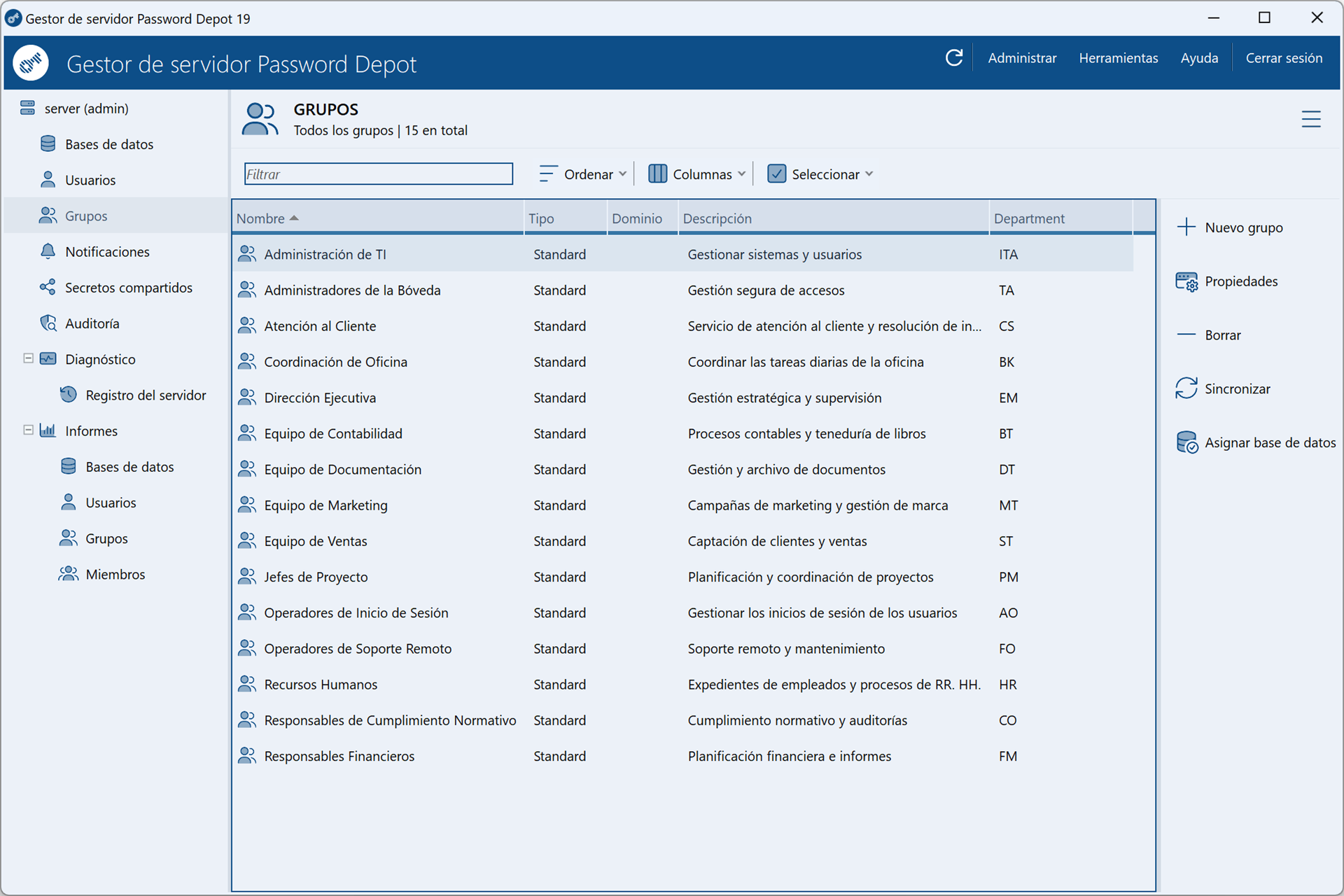
Task: Select the Administradores de la Bóveda row
Action: [x=682, y=290]
